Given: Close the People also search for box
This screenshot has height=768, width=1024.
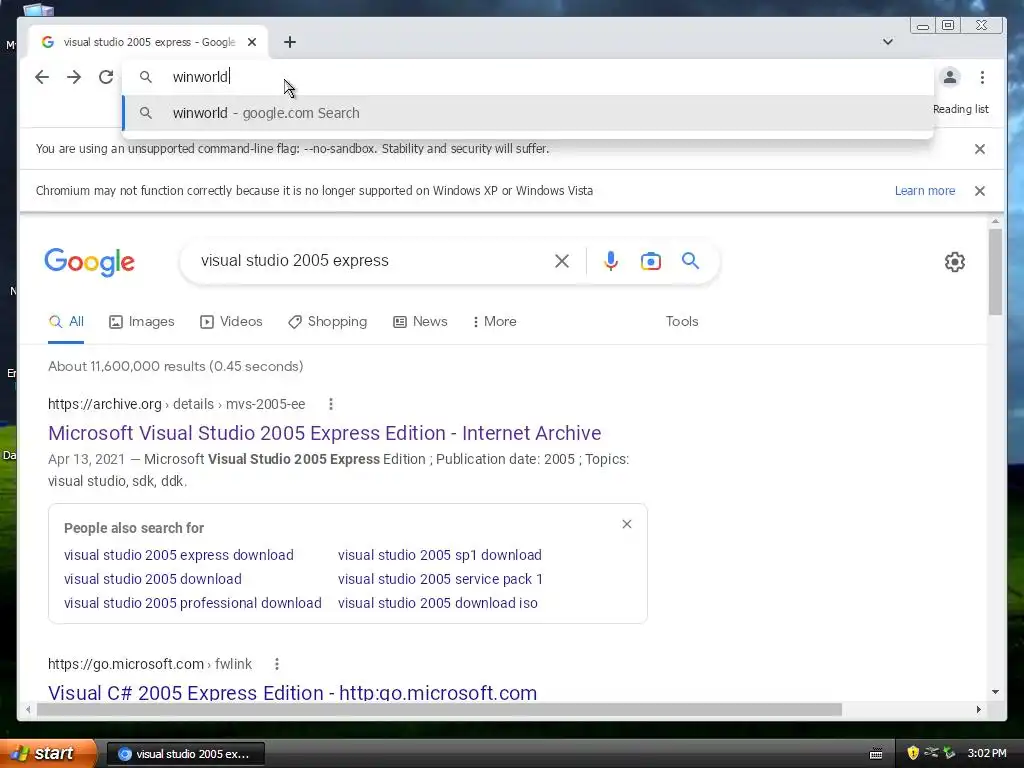Looking at the screenshot, I should coord(627,524).
